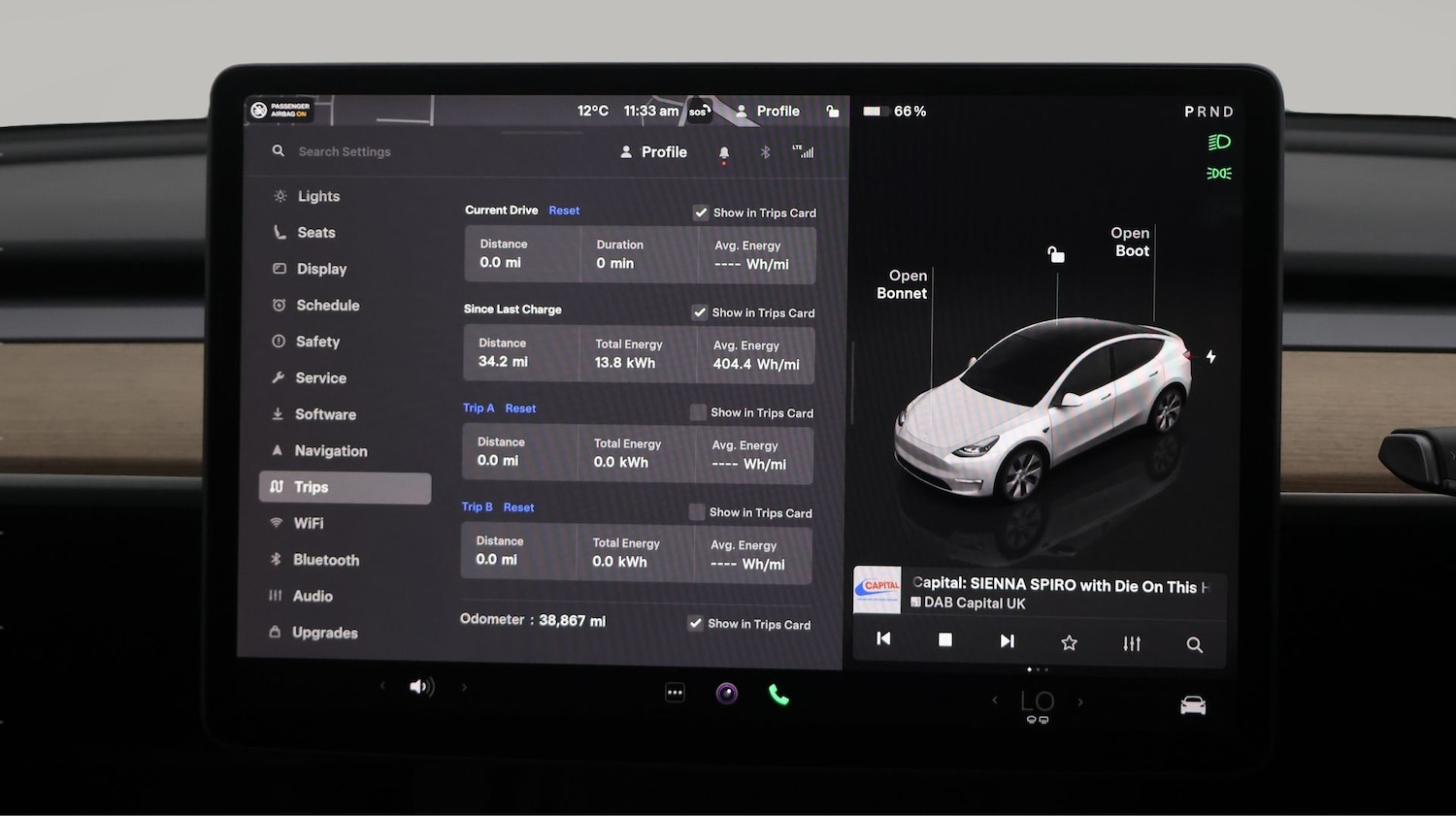Tap the chevron next to the volume icon

click(x=464, y=686)
